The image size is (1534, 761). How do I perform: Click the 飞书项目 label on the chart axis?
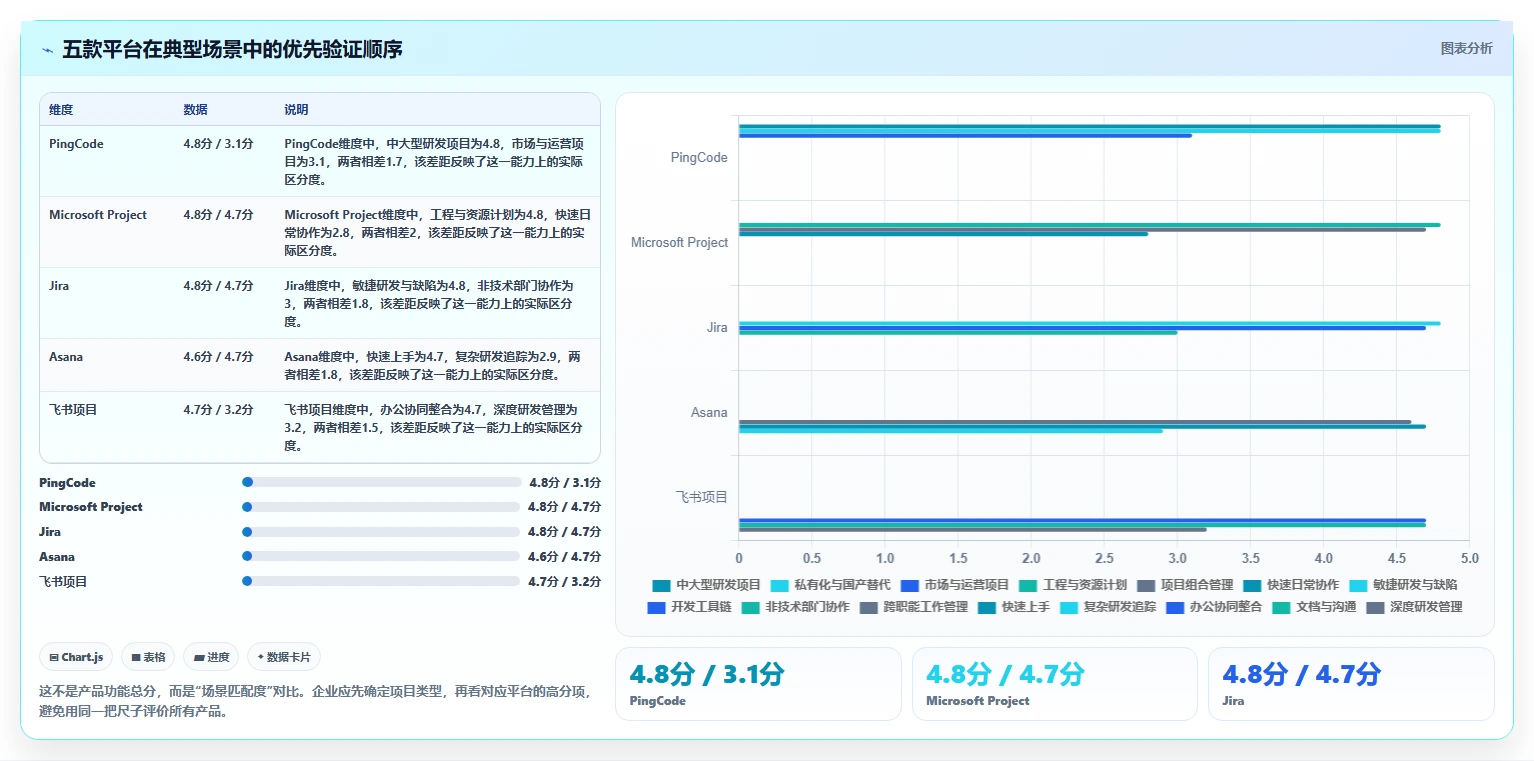coord(702,497)
